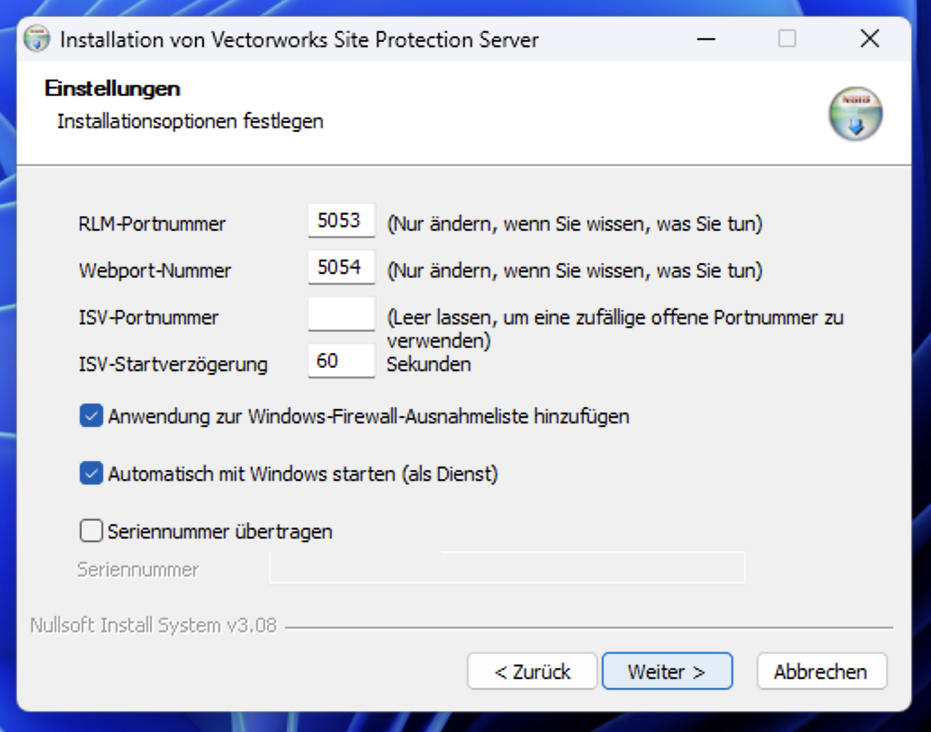Viewport: 931px width, 732px height.
Task: Check the 'Seriennummer übertragen' checkbox
Action: click(91, 531)
